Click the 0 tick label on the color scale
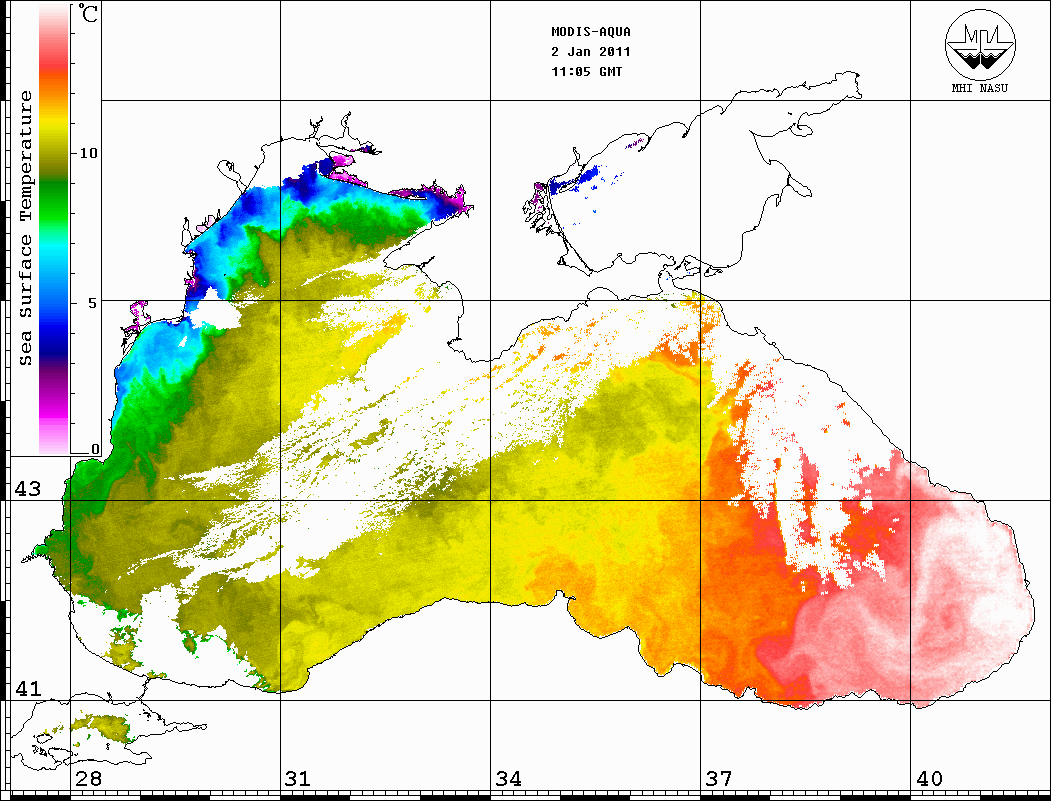This screenshot has height=801, width=1051. point(95,449)
